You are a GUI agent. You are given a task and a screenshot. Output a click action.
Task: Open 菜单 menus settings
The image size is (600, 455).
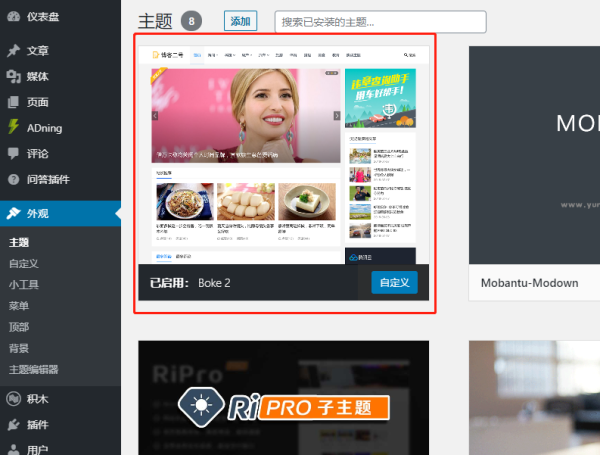[x=19, y=305]
